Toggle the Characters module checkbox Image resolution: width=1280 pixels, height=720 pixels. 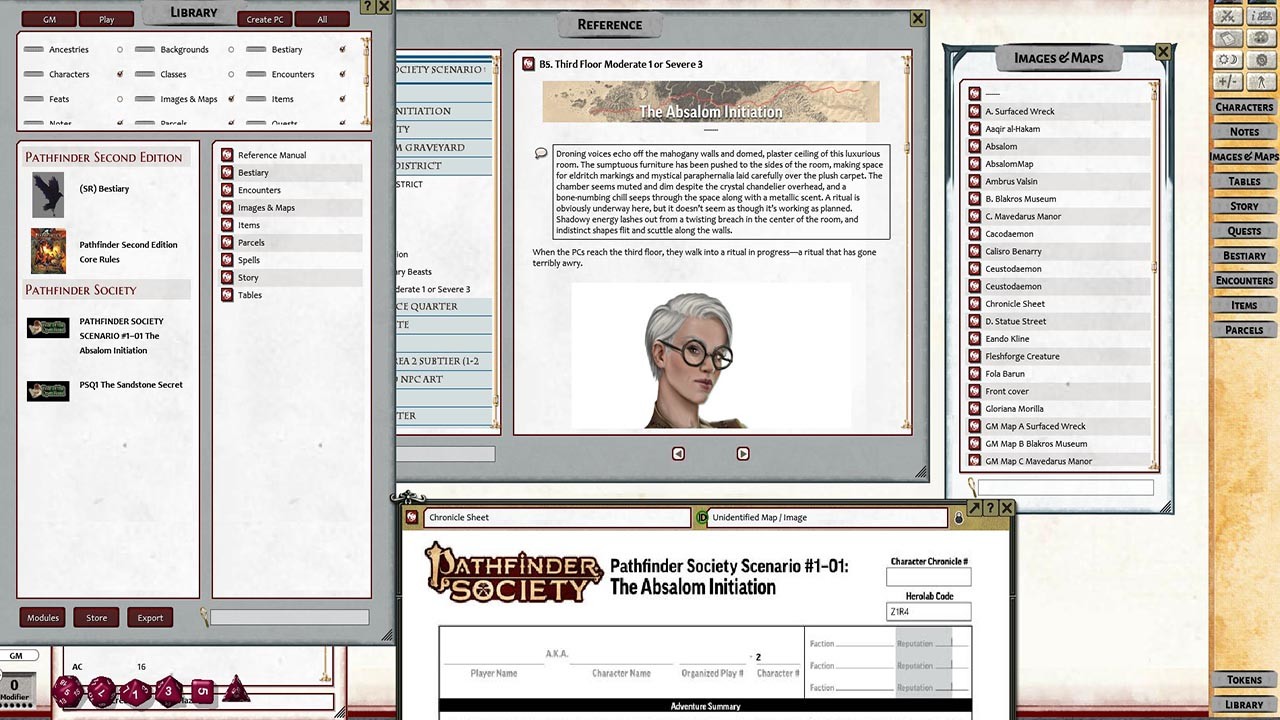[x=122, y=74]
